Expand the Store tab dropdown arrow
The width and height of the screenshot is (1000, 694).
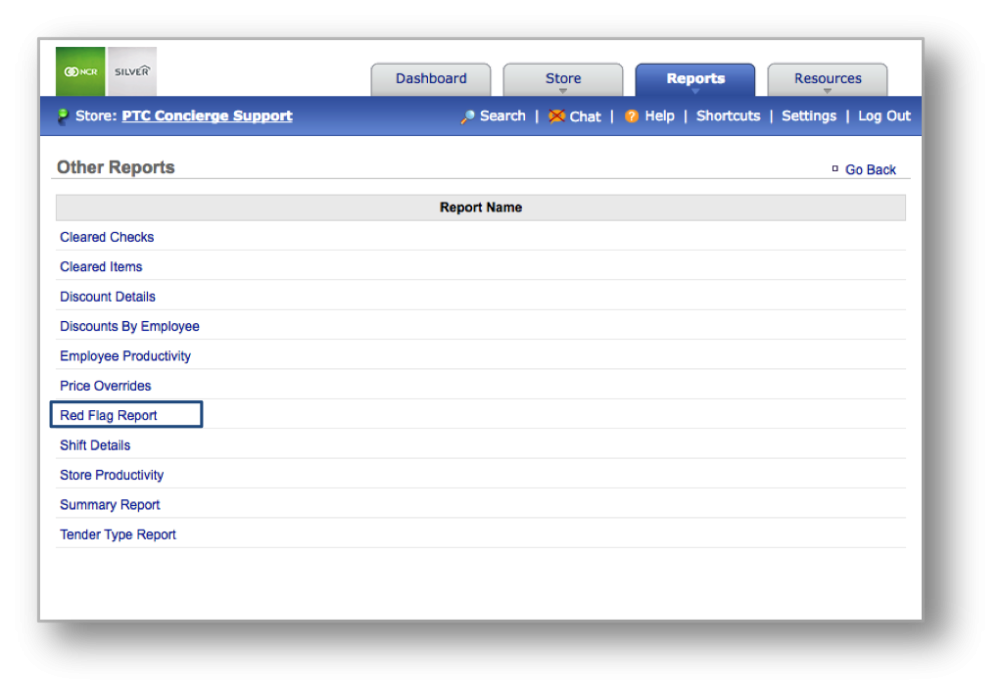[x=562, y=91]
